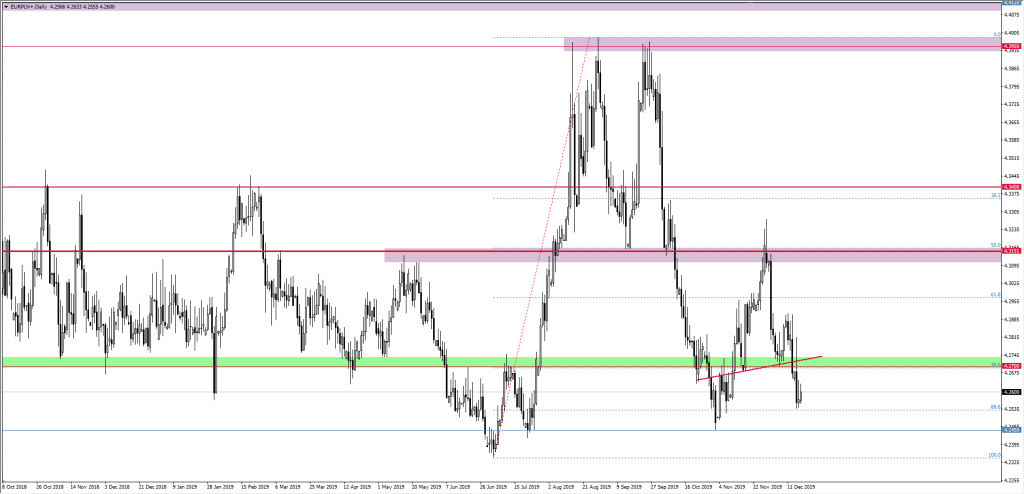Select the 4.2700 red price label

tap(1011, 367)
